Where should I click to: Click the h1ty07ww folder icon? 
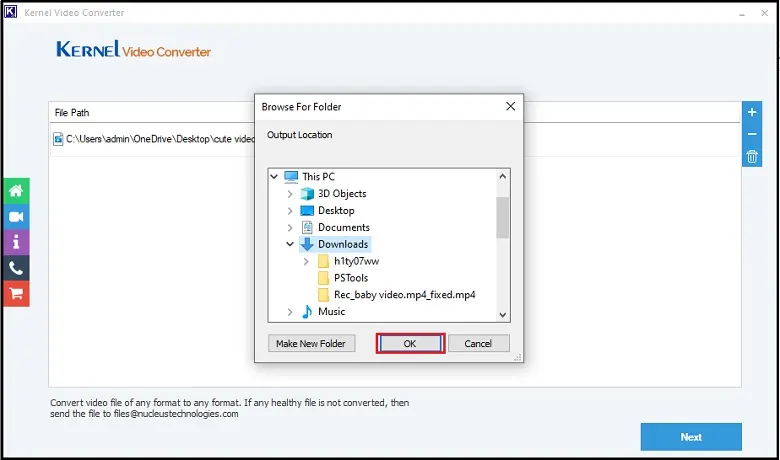click(x=323, y=261)
